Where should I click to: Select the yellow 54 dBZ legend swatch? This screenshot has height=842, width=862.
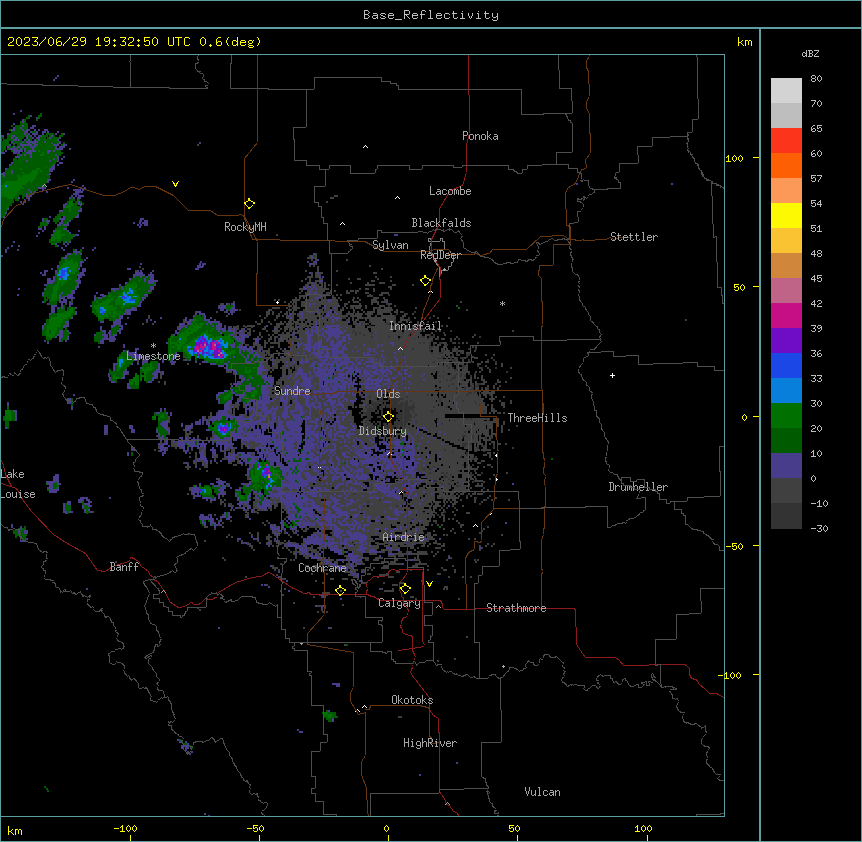click(786, 215)
